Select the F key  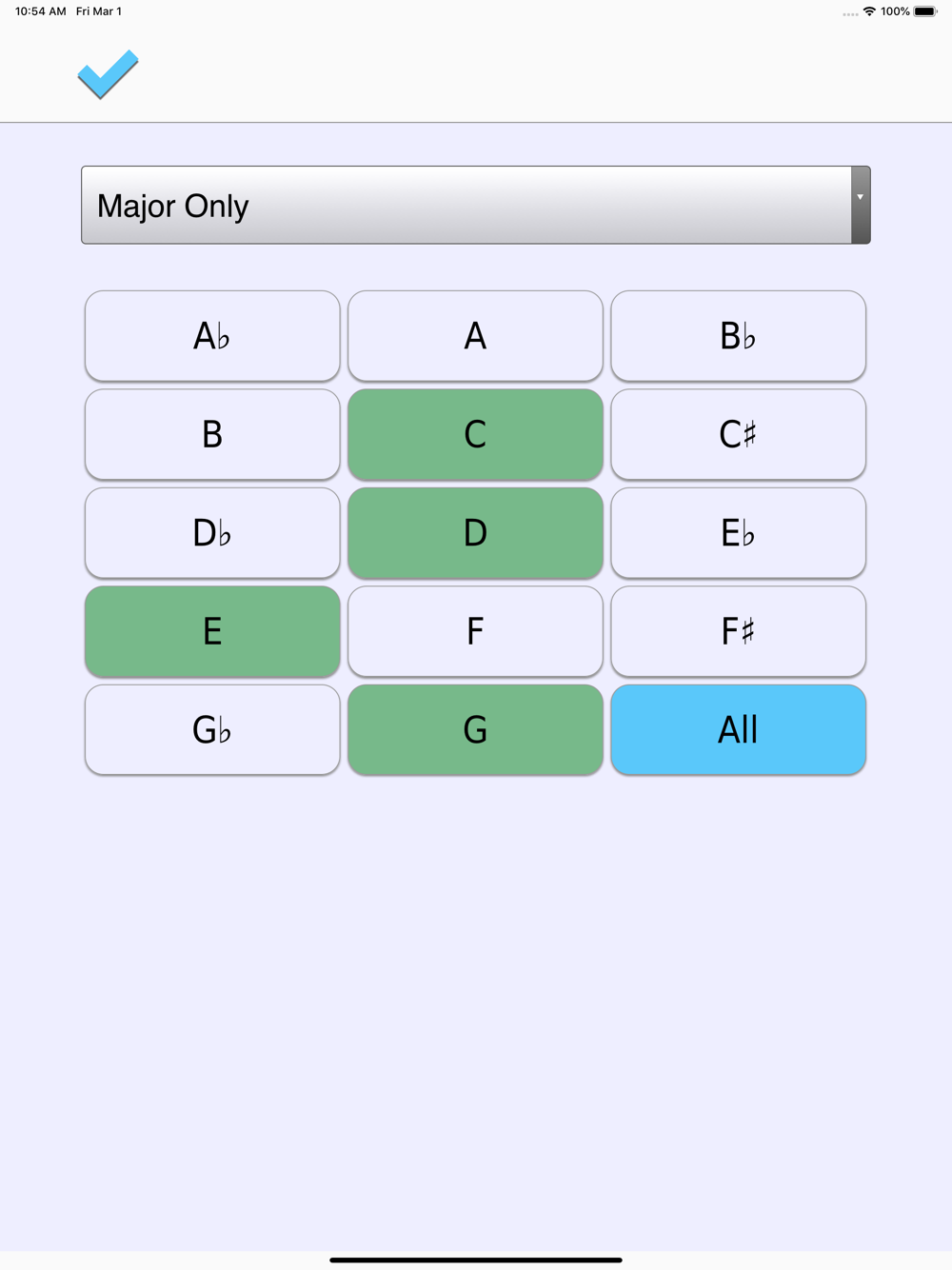coord(475,631)
